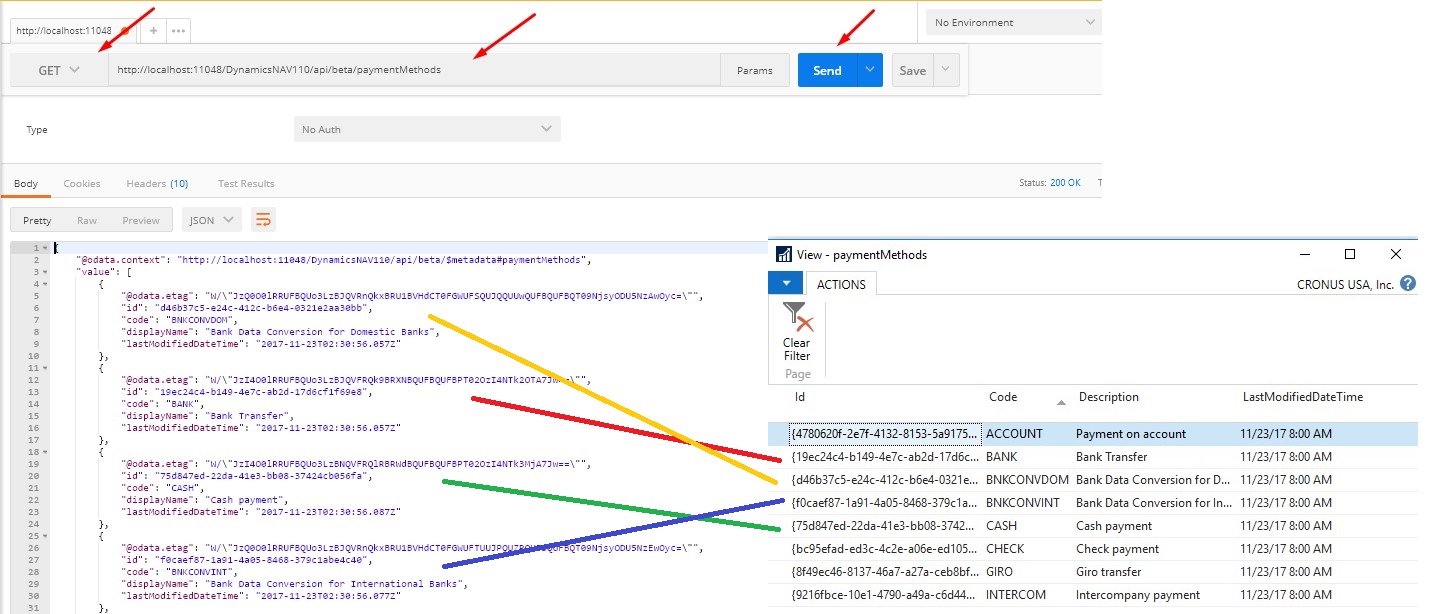Image resolution: width=1438 pixels, height=614 pixels.
Task: Open the Test Results tab
Action: coord(246,184)
